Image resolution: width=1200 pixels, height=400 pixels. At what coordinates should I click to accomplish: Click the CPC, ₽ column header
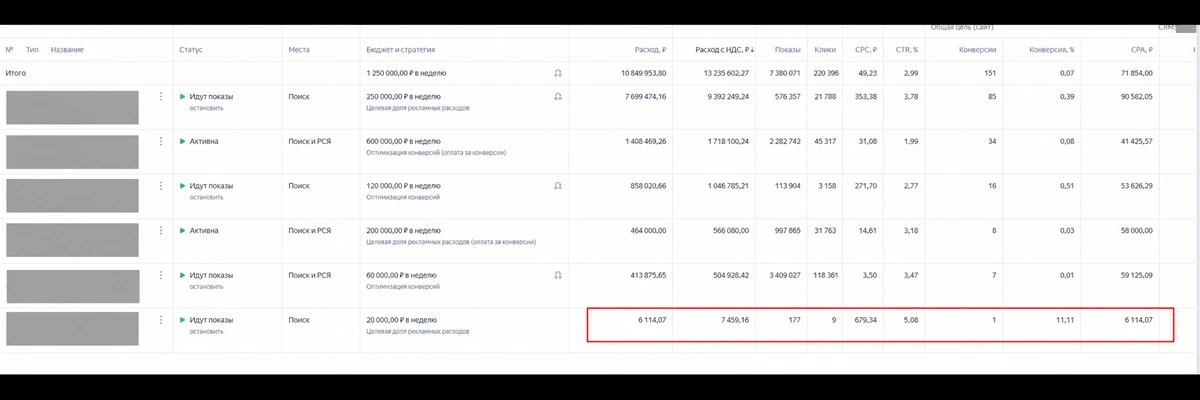(x=865, y=49)
